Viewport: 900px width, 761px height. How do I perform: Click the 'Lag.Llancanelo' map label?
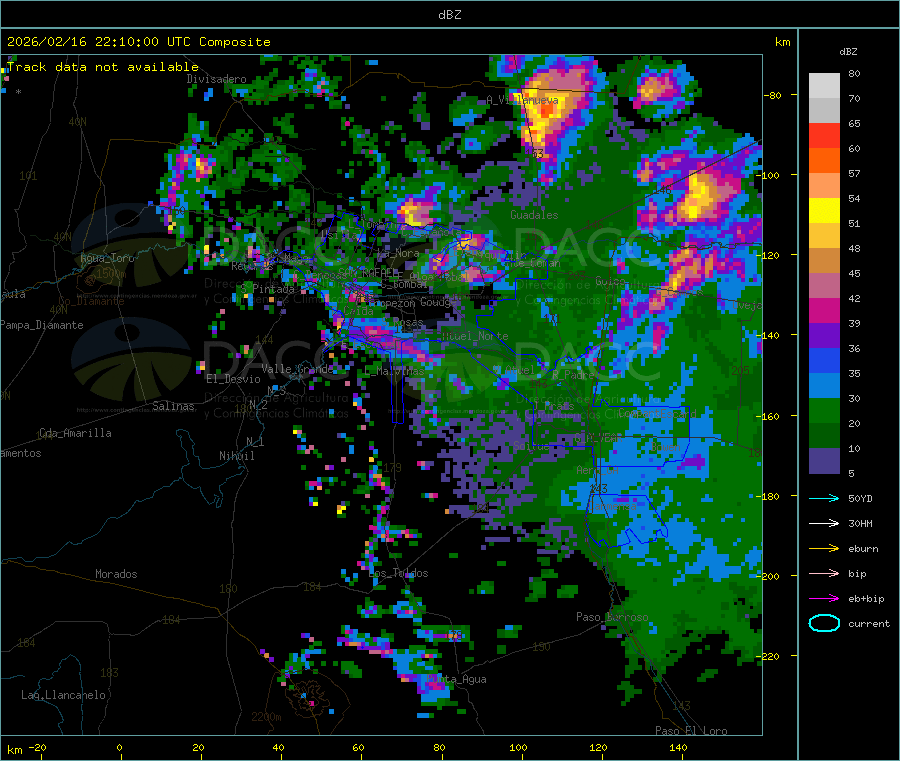[63, 695]
